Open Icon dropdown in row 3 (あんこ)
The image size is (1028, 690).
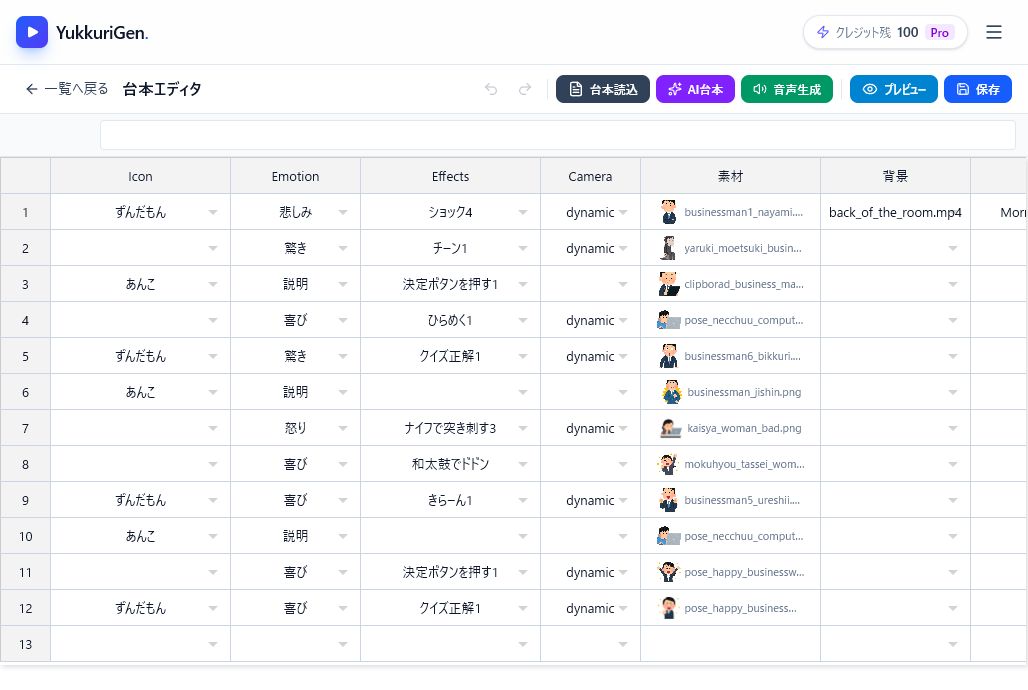click(212, 285)
